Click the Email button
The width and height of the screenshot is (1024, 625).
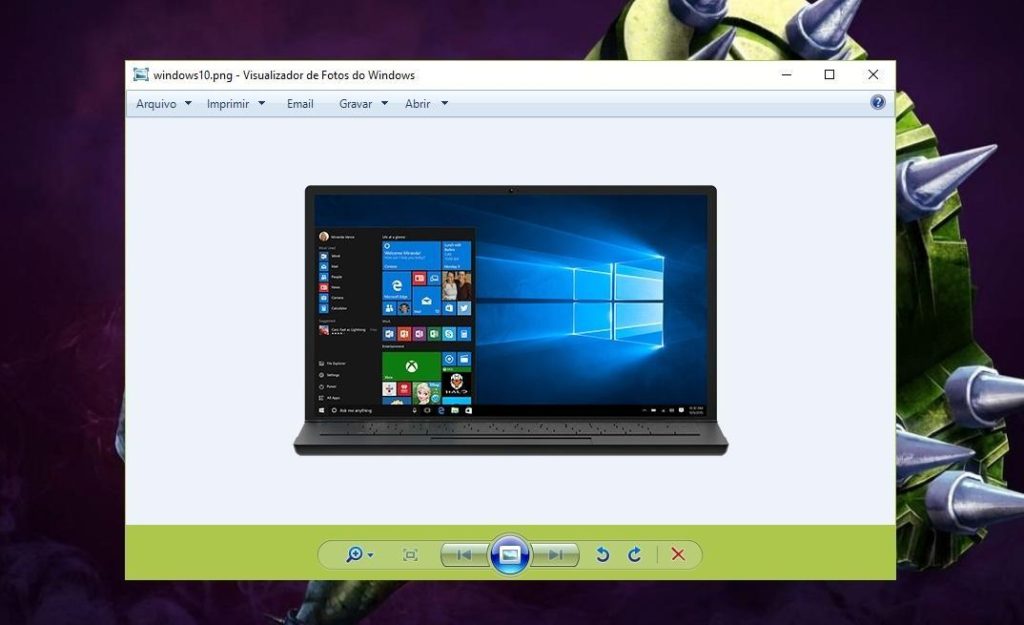tap(300, 104)
